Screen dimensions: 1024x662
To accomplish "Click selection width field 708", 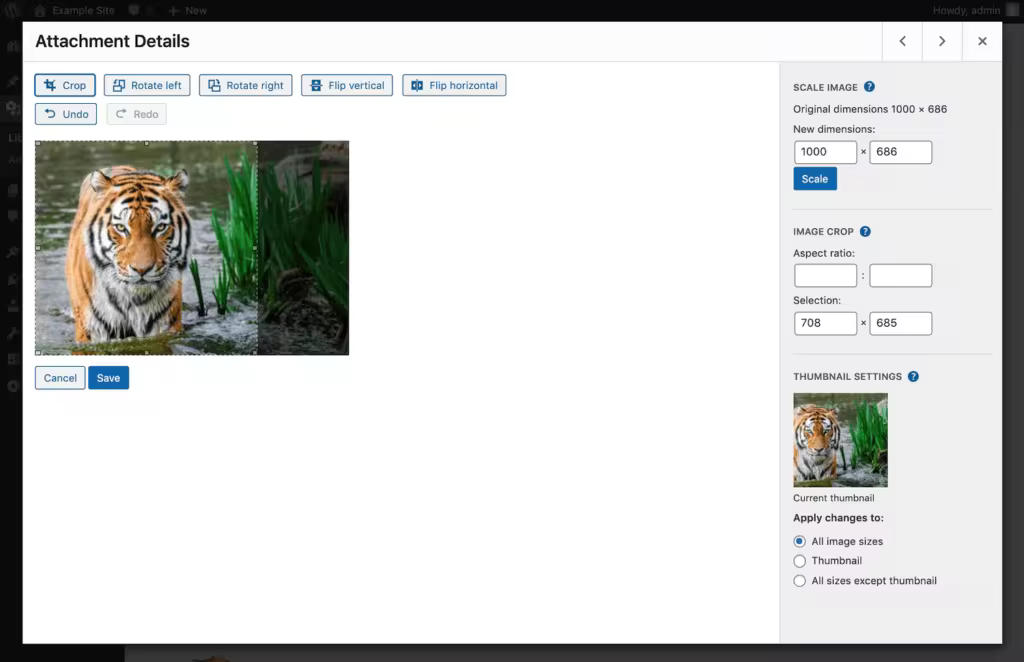I will [x=825, y=323].
